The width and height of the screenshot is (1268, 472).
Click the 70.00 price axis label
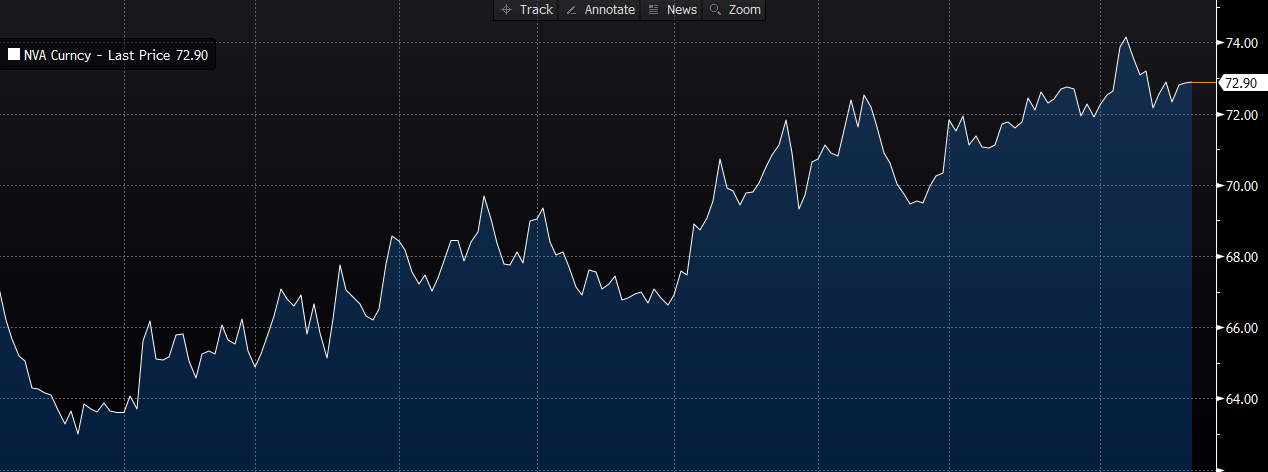[x=1244, y=186]
